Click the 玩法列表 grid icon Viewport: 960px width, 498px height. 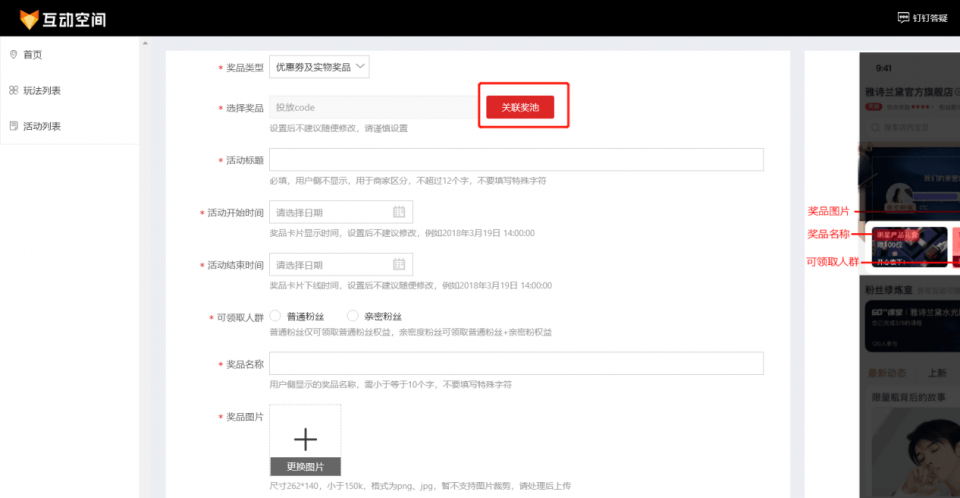(x=13, y=90)
